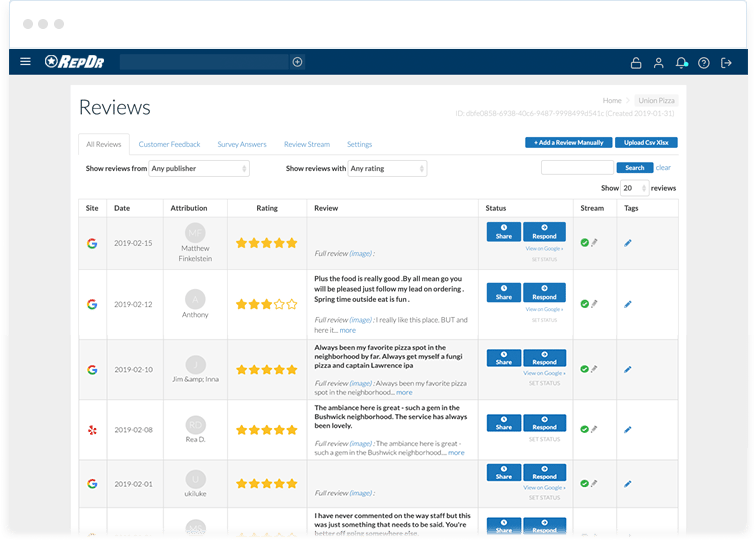Open notifications bell
This screenshot has width=755, height=540.
coord(681,63)
